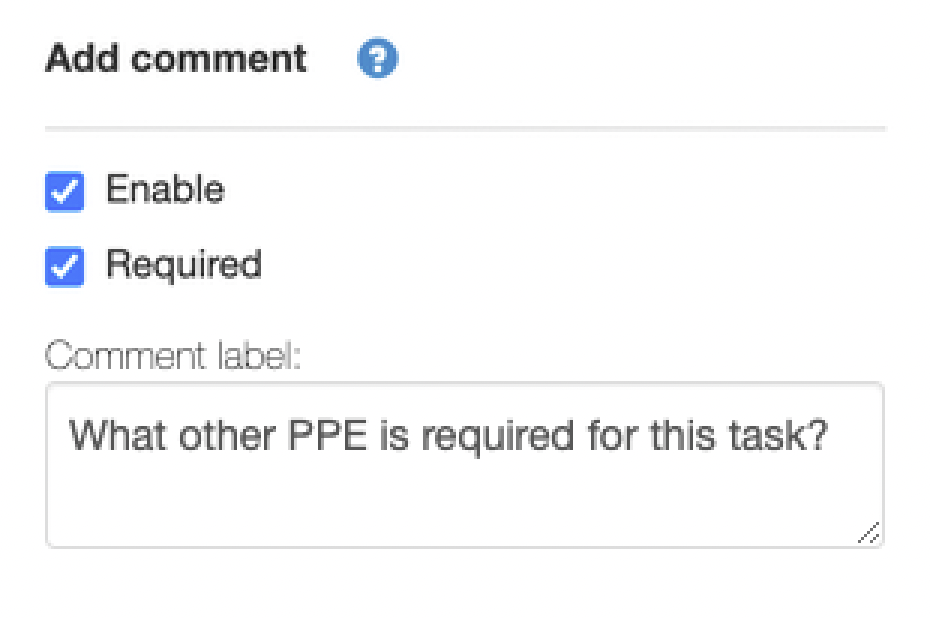Click the word 'comment' in the heading
The image size is (930, 618).
[x=218, y=59]
